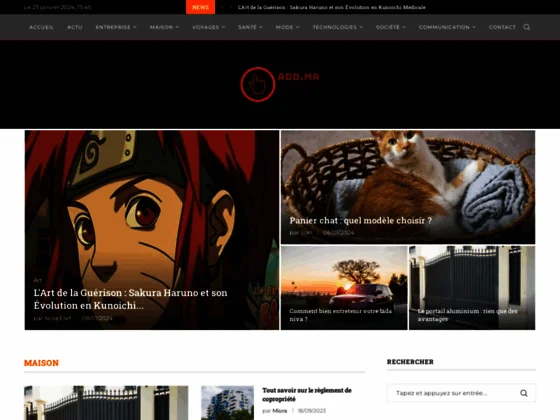
Task: Open article Comment bien entretenir votre lada niva
Action: click(x=340, y=315)
